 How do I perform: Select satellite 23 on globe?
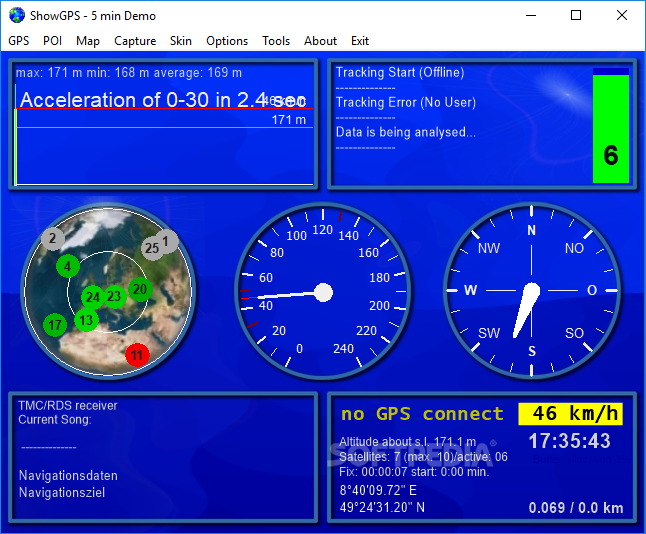click(x=114, y=296)
